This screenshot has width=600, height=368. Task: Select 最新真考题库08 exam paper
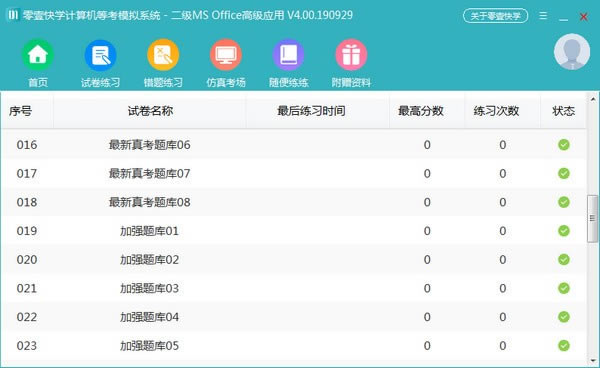coord(150,202)
